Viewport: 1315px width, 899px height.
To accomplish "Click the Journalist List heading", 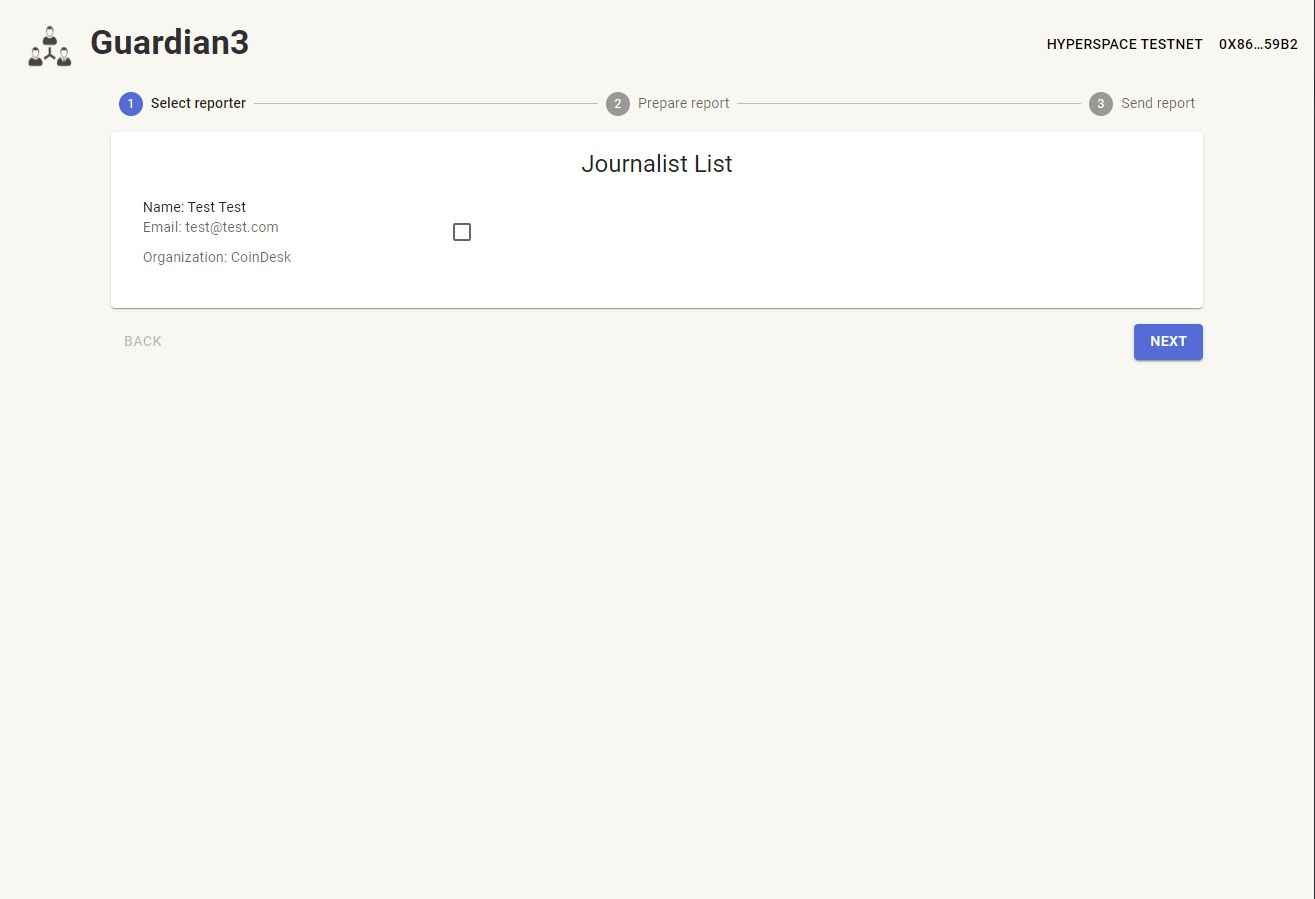I will [x=657, y=164].
